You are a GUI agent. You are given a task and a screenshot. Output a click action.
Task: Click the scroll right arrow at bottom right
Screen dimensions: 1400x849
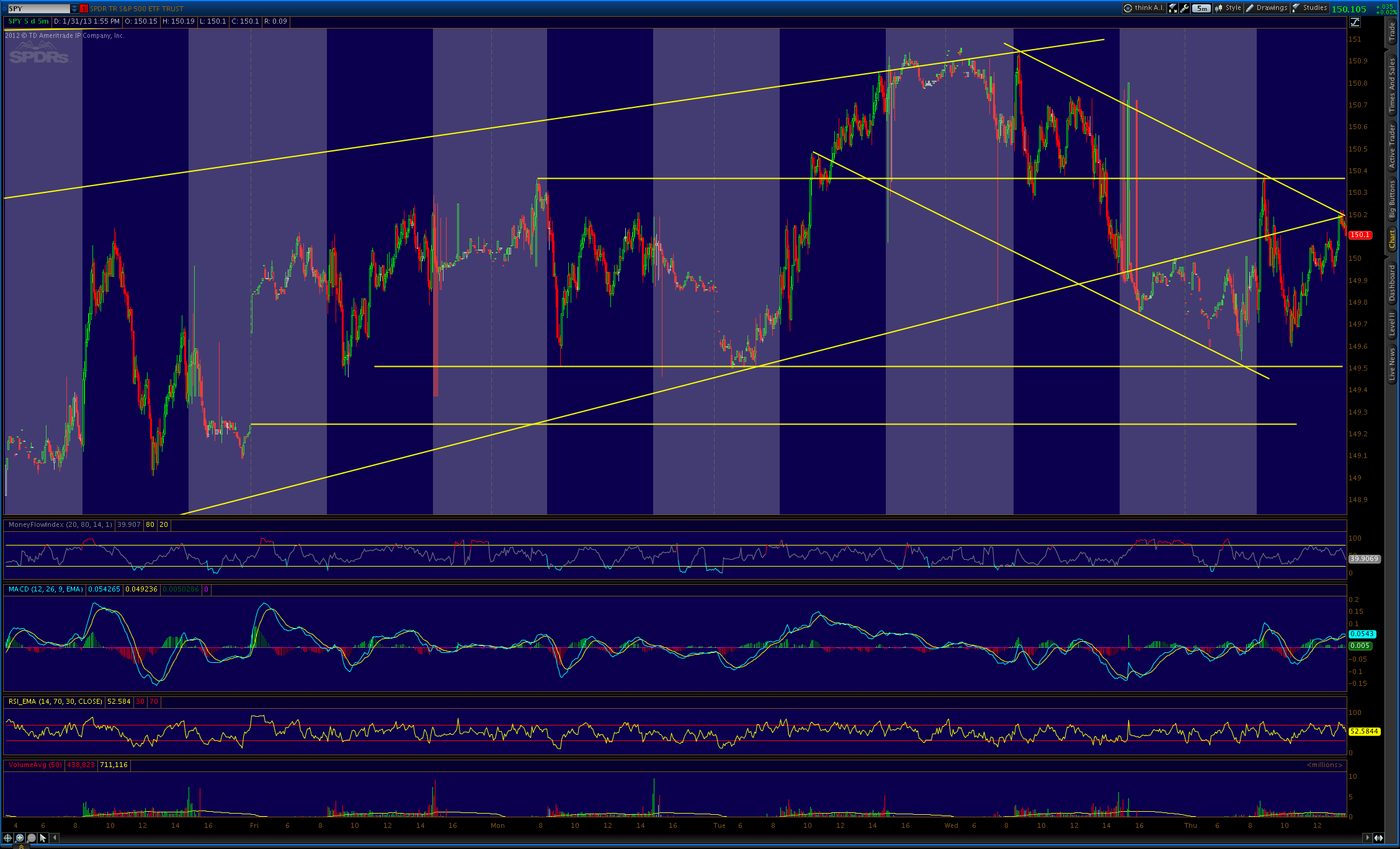point(1367,838)
